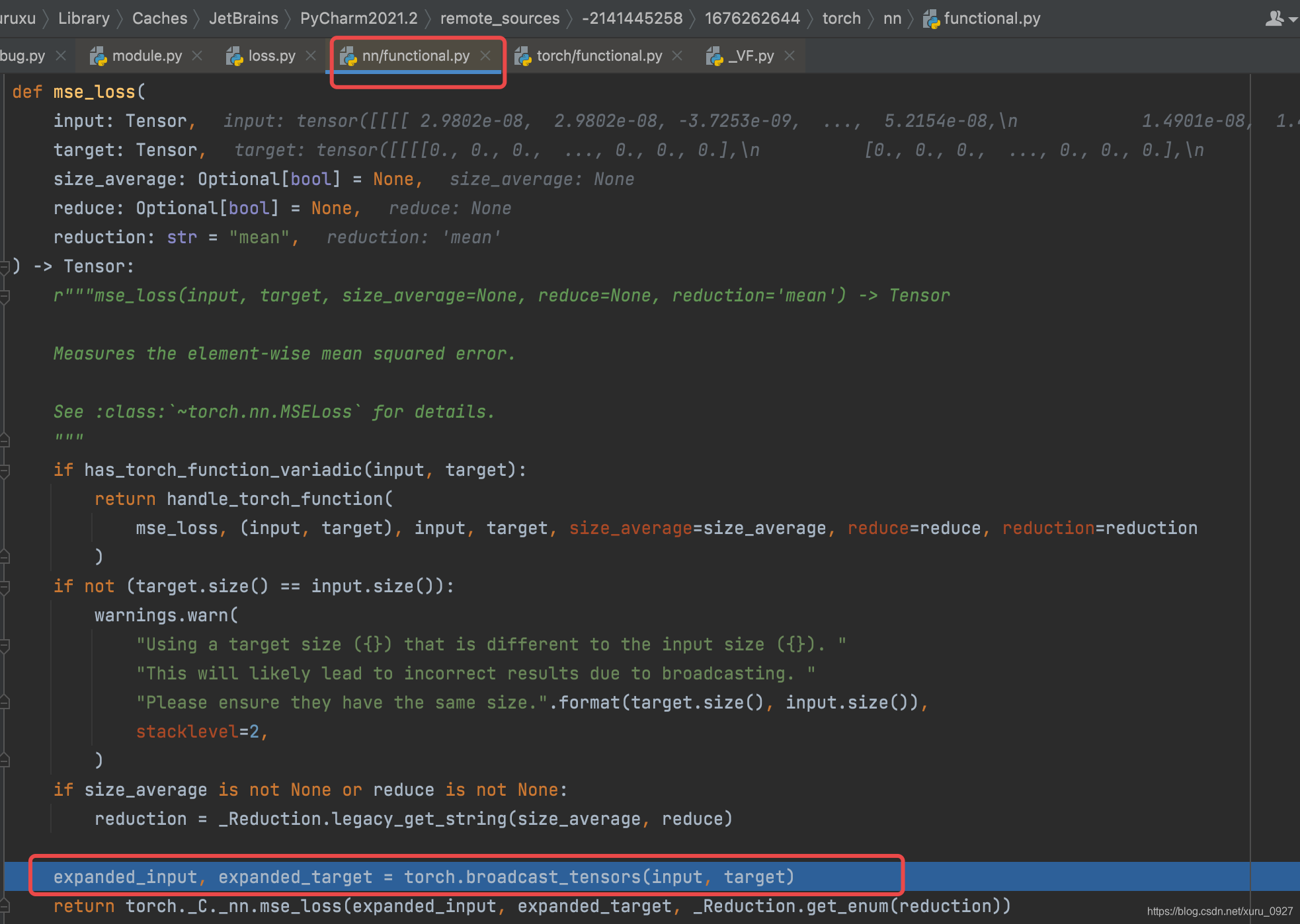Image resolution: width=1300 pixels, height=924 pixels.
Task: Click the inline debug hint 'size_average: None'
Action: tap(542, 179)
